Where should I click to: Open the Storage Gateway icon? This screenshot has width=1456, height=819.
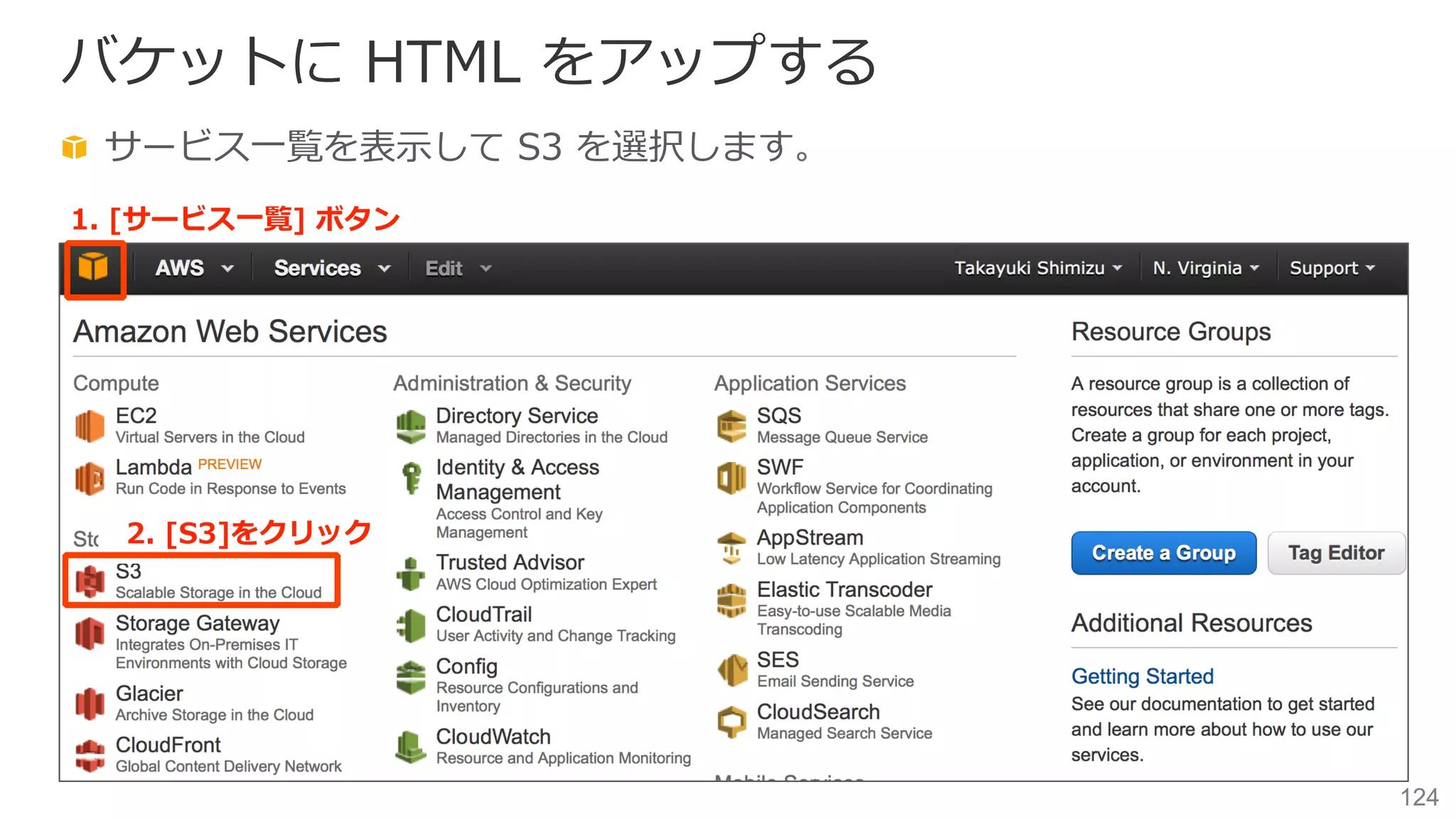click(x=90, y=633)
